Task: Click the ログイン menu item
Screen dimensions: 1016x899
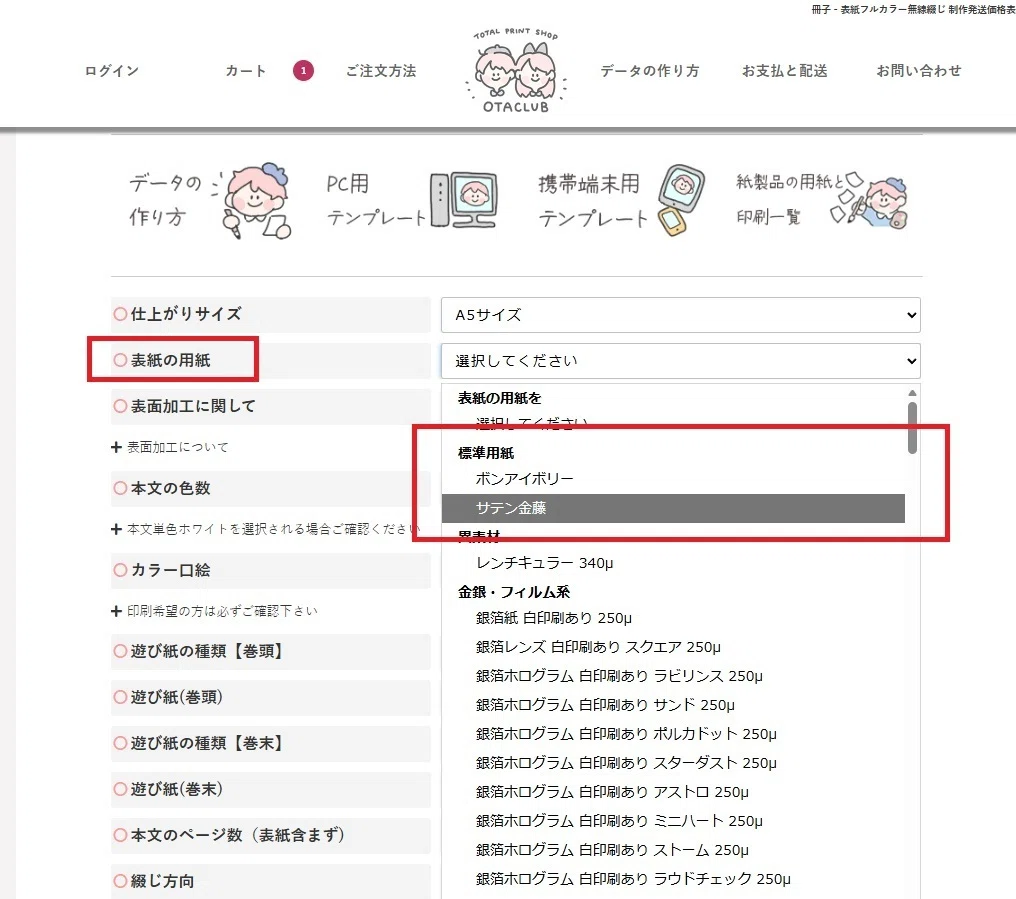Action: tap(111, 71)
